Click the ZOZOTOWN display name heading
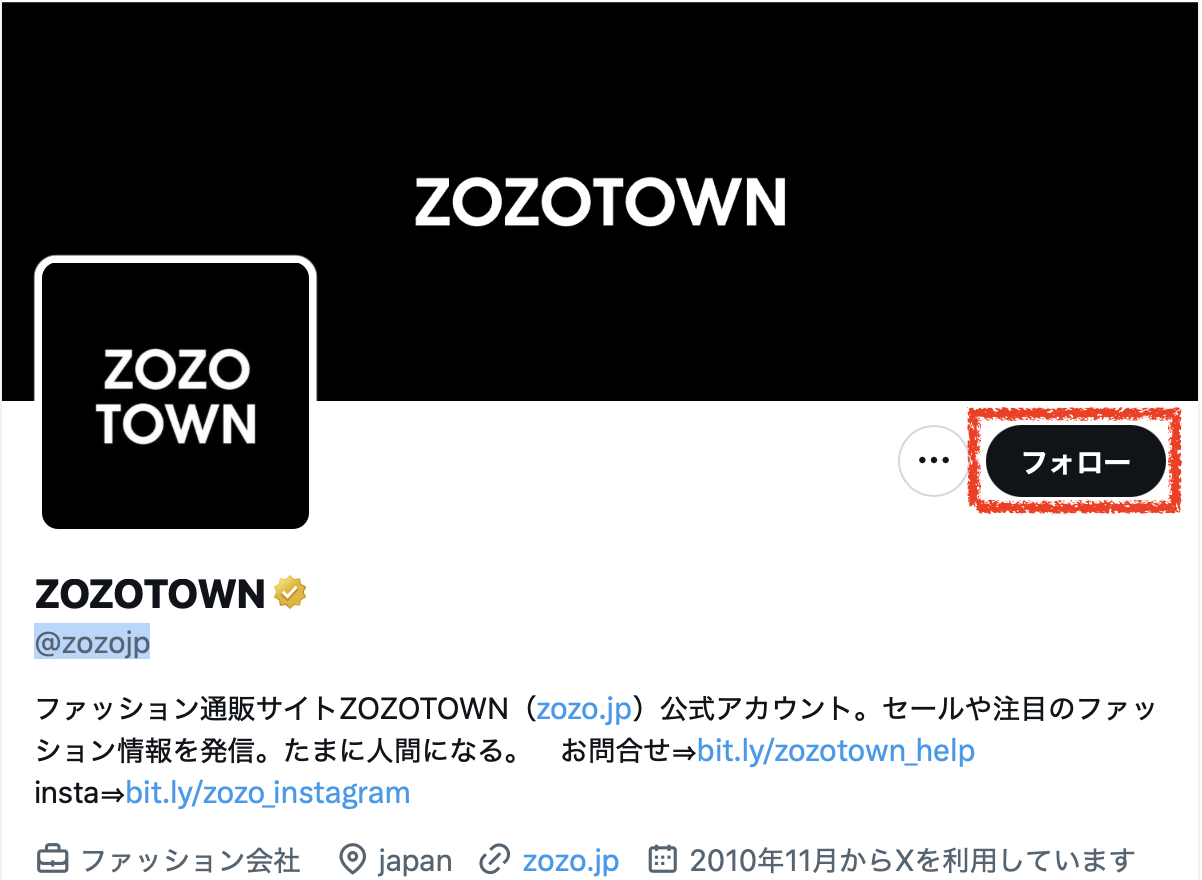This screenshot has height=880, width=1202. [x=150, y=594]
